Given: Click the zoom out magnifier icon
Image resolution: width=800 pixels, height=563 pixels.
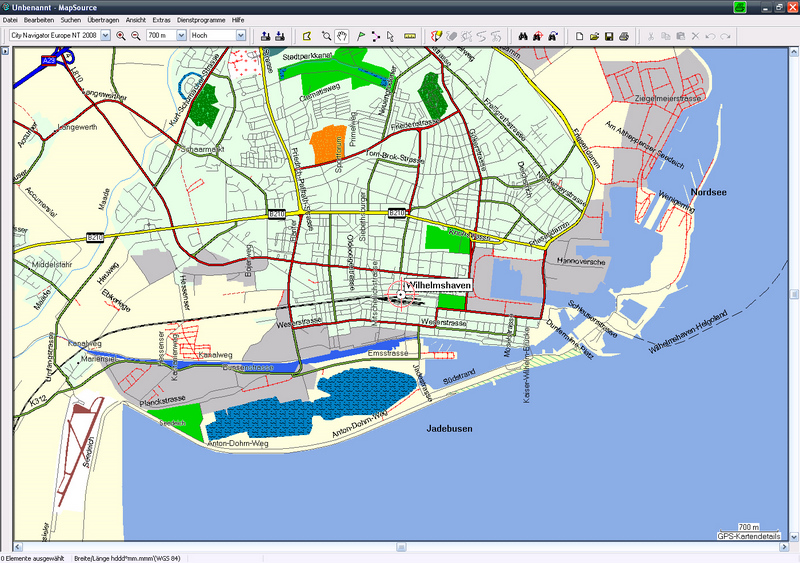Looking at the screenshot, I should [135, 36].
